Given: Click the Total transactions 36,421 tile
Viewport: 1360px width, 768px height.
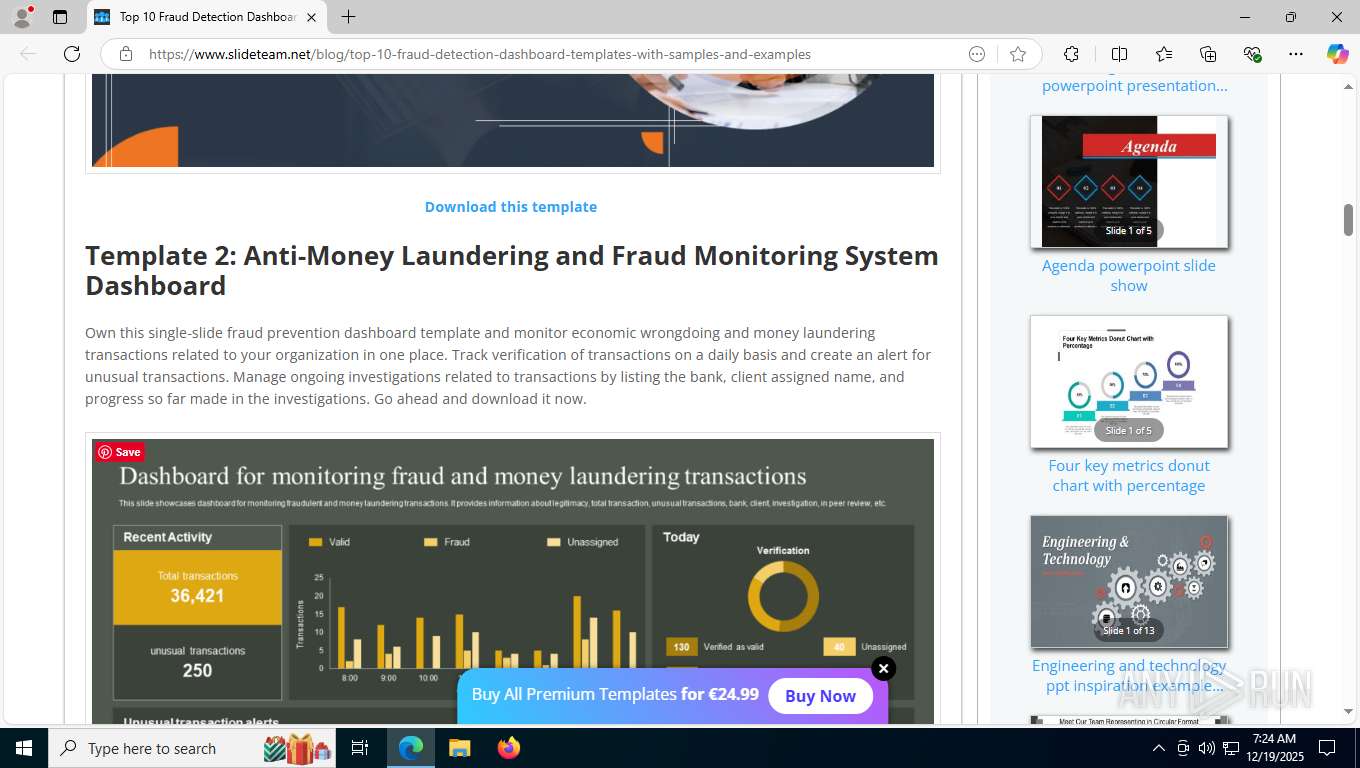Looking at the screenshot, I should (197, 587).
